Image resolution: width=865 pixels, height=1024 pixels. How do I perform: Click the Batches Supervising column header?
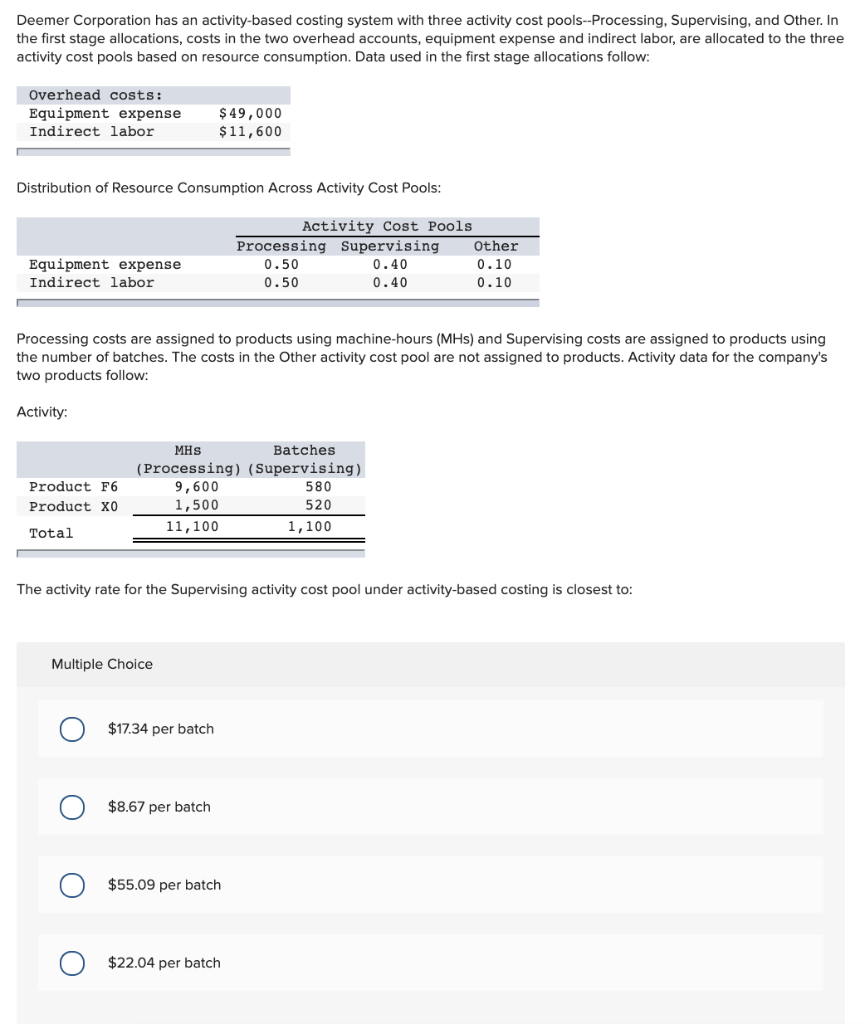pyautogui.click(x=302, y=459)
